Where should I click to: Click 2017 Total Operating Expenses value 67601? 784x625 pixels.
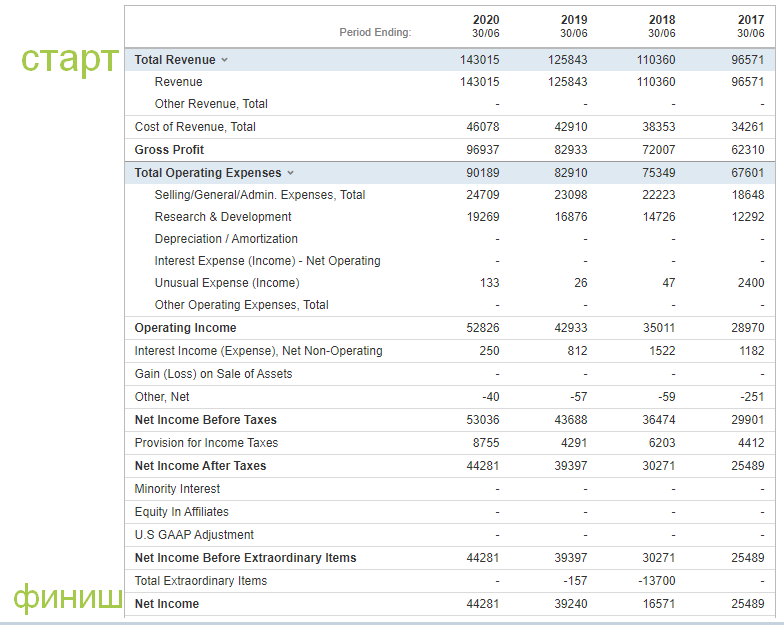pyautogui.click(x=748, y=173)
